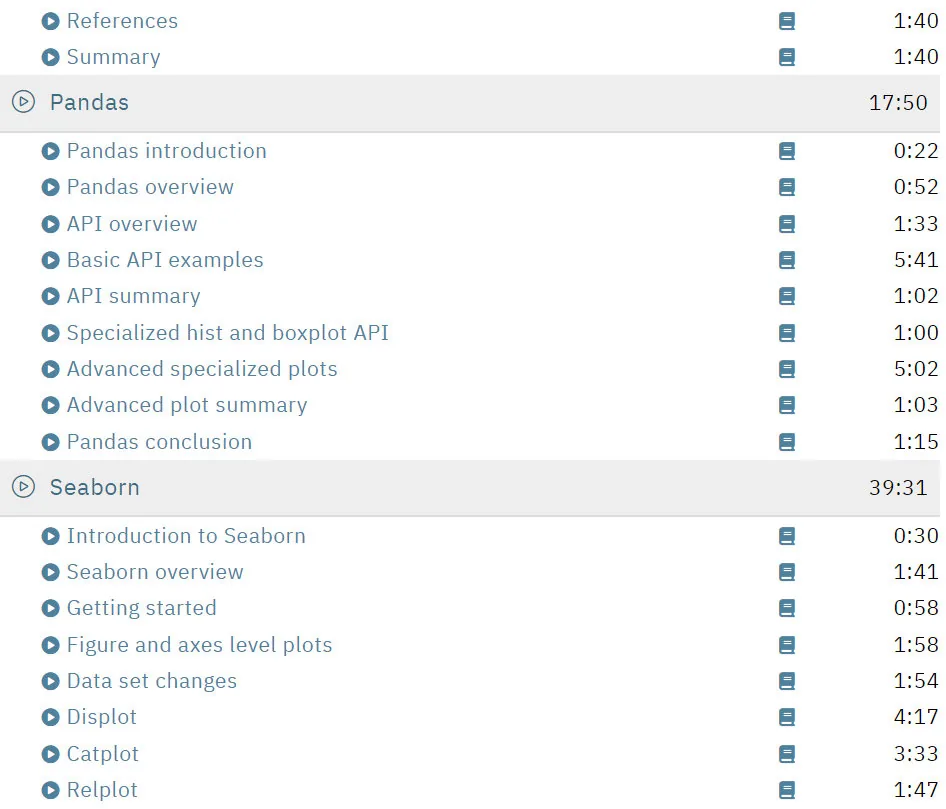Screen dimensions: 946x809
Task: Open the Figure and axes level plots lesson
Action: pos(200,644)
